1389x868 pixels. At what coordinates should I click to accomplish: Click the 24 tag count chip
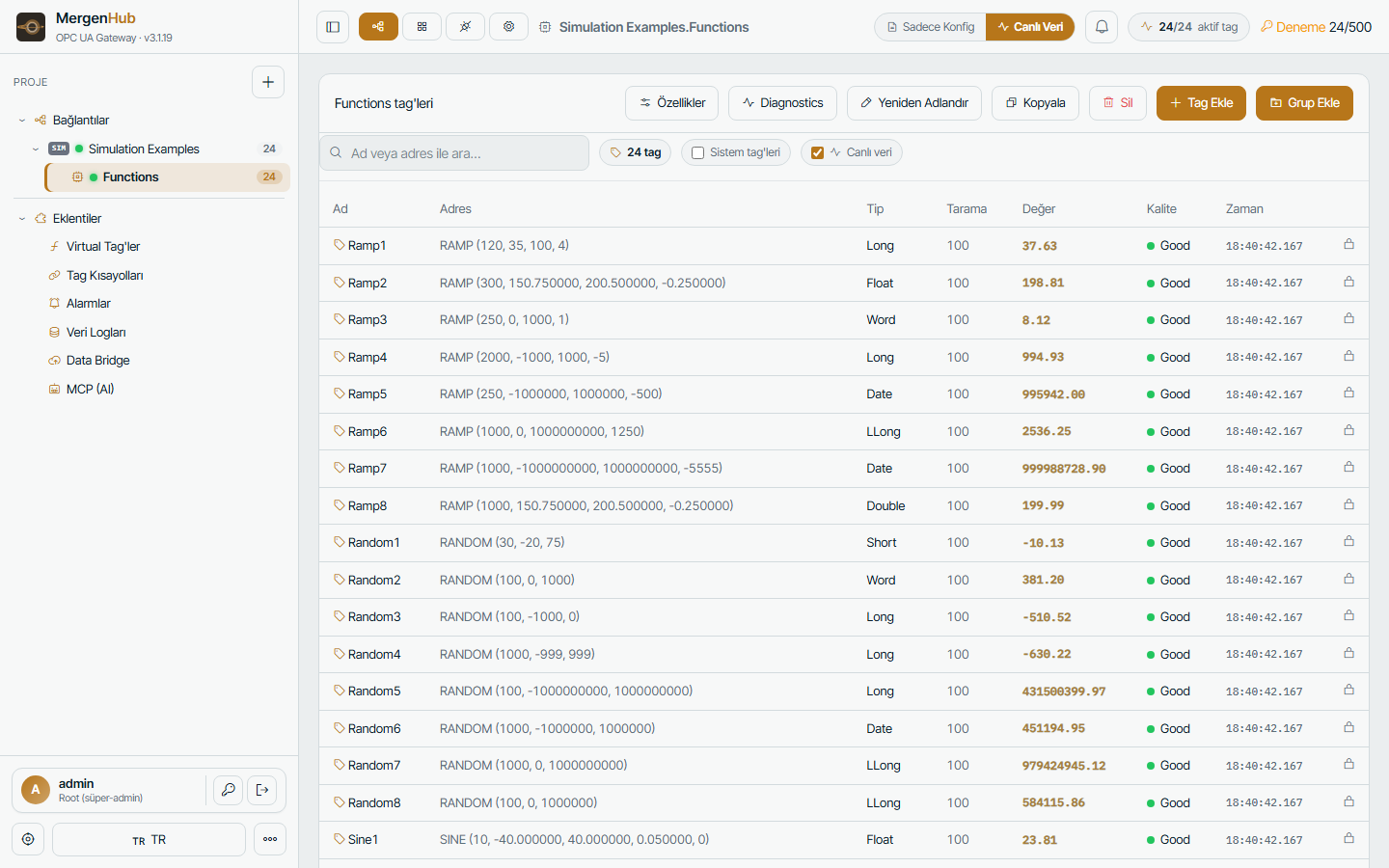click(636, 152)
